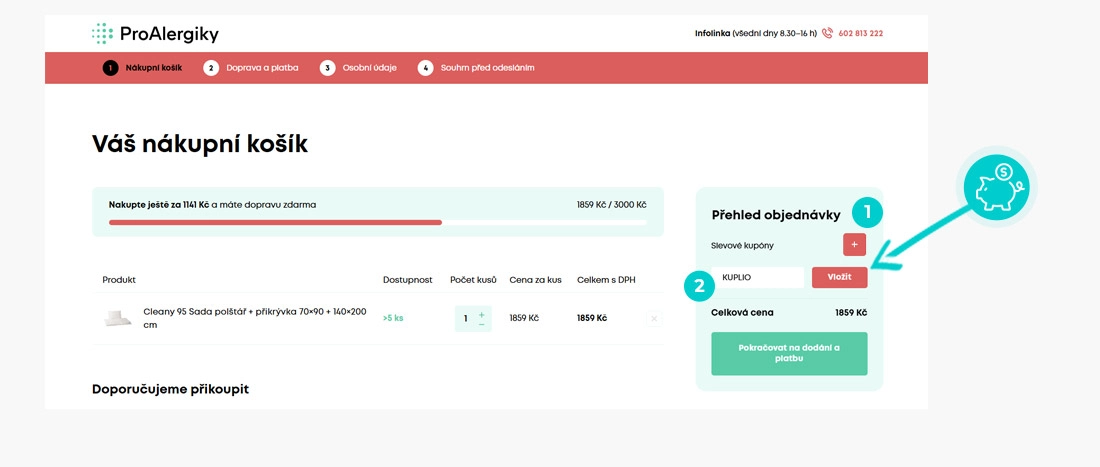
Task: Click the ProAlergiky logo
Action: (x=155, y=33)
